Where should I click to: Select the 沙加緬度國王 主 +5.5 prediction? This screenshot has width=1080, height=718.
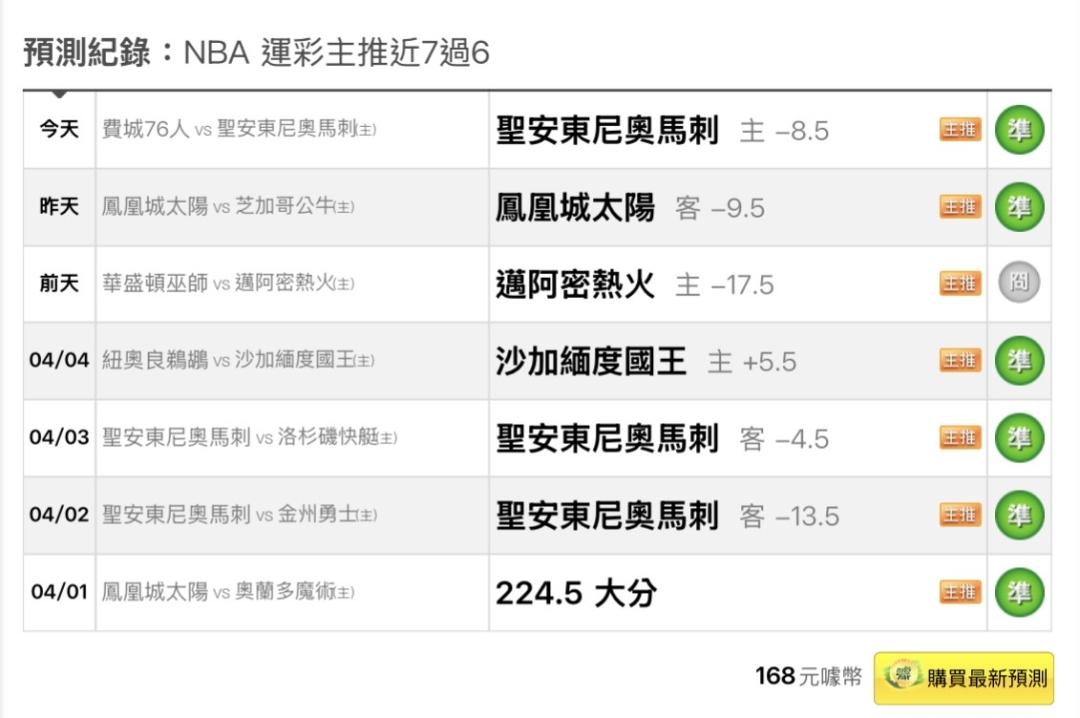click(645, 362)
